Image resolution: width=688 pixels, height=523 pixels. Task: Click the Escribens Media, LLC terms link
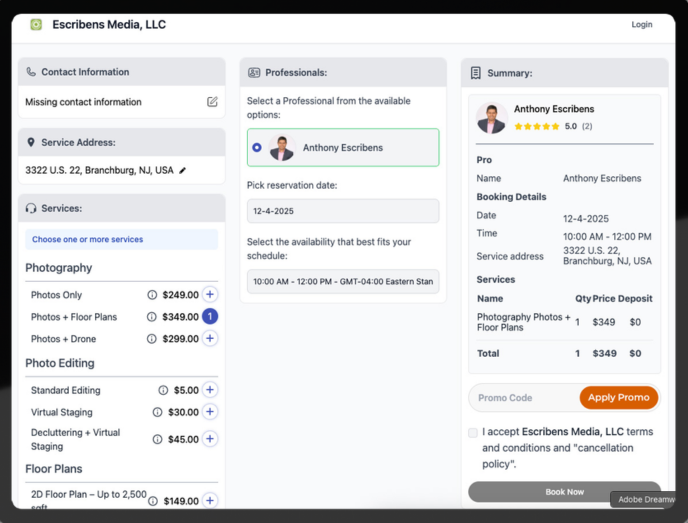pyautogui.click(x=573, y=432)
